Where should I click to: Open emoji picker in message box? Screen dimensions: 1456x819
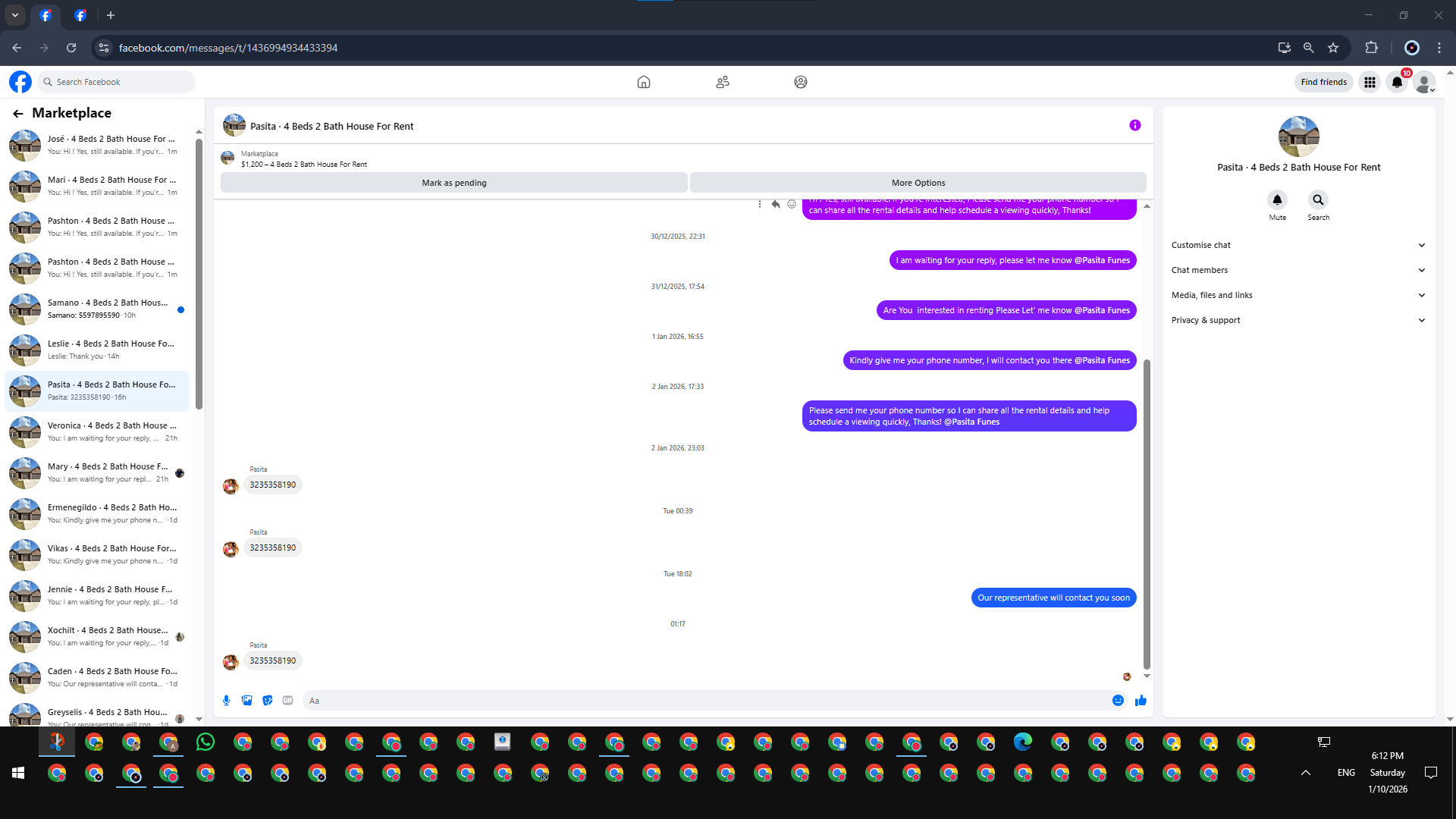click(x=1118, y=701)
